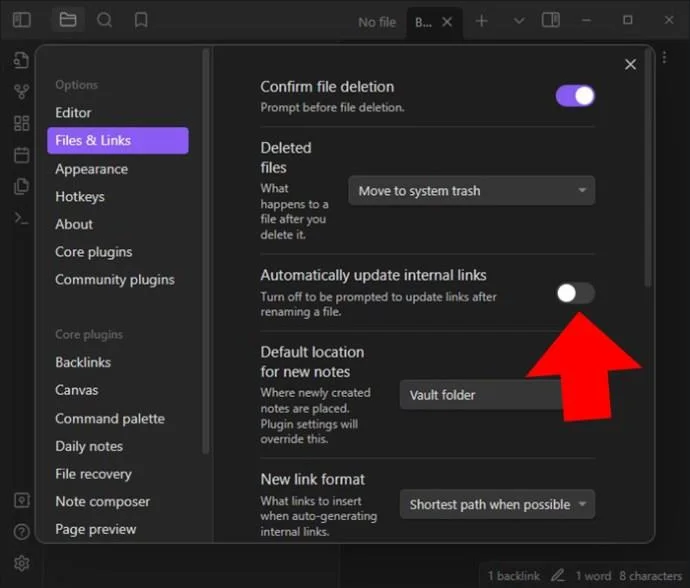Open Default location for new notes dropdown
Screen dimensions: 690x588
[x=497, y=395]
